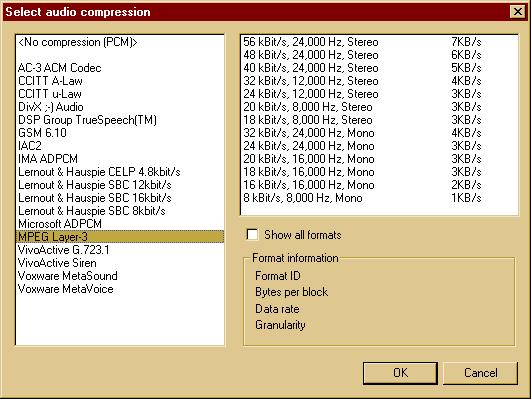Image resolution: width=531 pixels, height=399 pixels.
Task: Pick 56 kBit/s, 24,000 Hz, Stereo format
Action: click(x=379, y=42)
